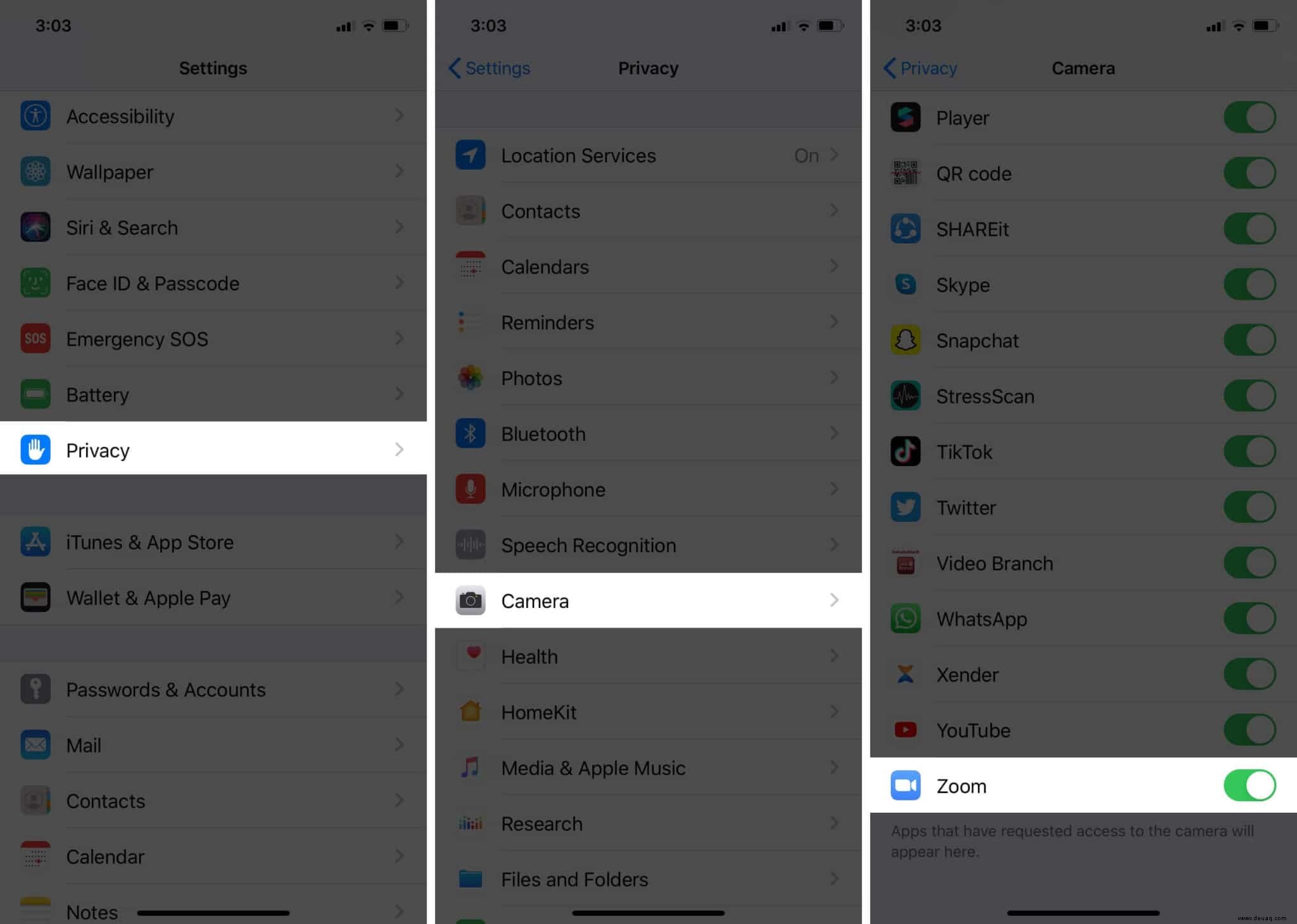The image size is (1297, 924).
Task: Tap the Twitter icon in Camera settings
Action: click(905, 507)
